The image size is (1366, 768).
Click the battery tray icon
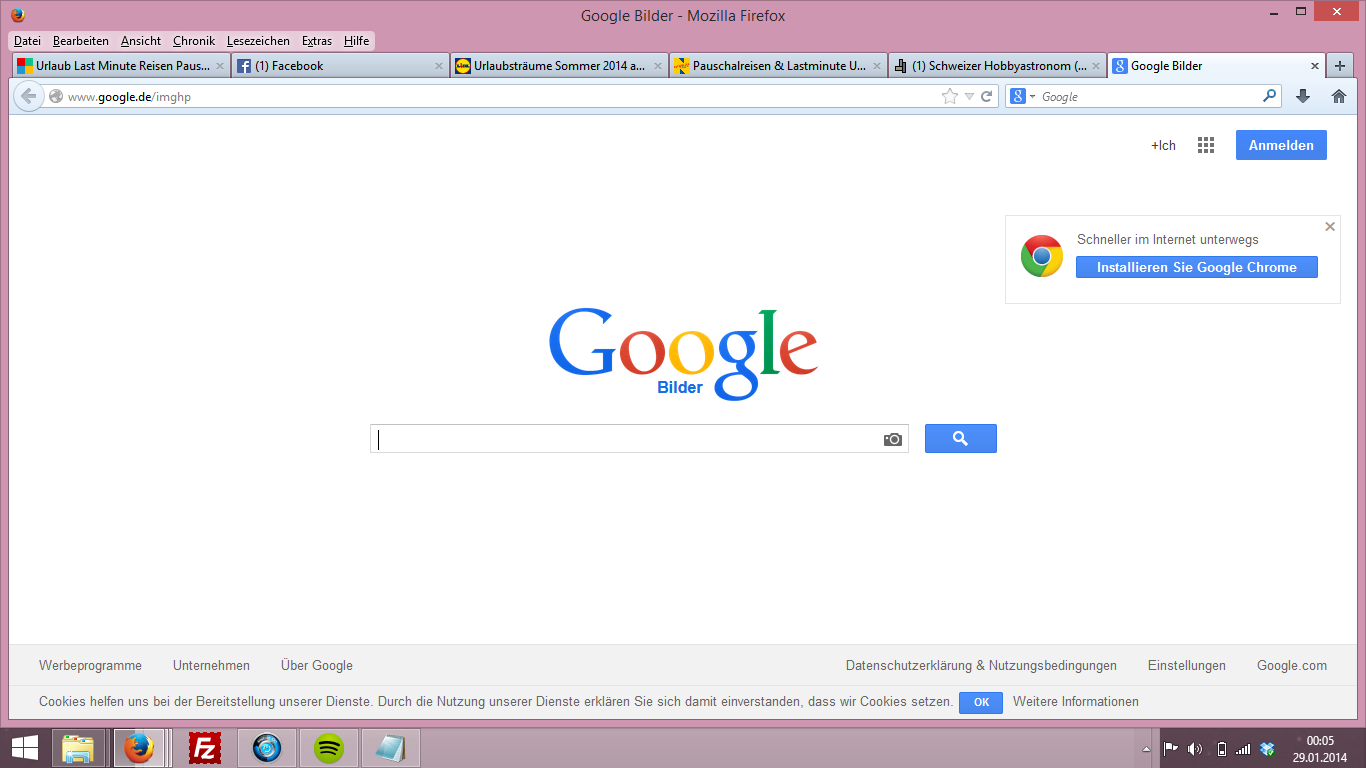[1221, 749]
